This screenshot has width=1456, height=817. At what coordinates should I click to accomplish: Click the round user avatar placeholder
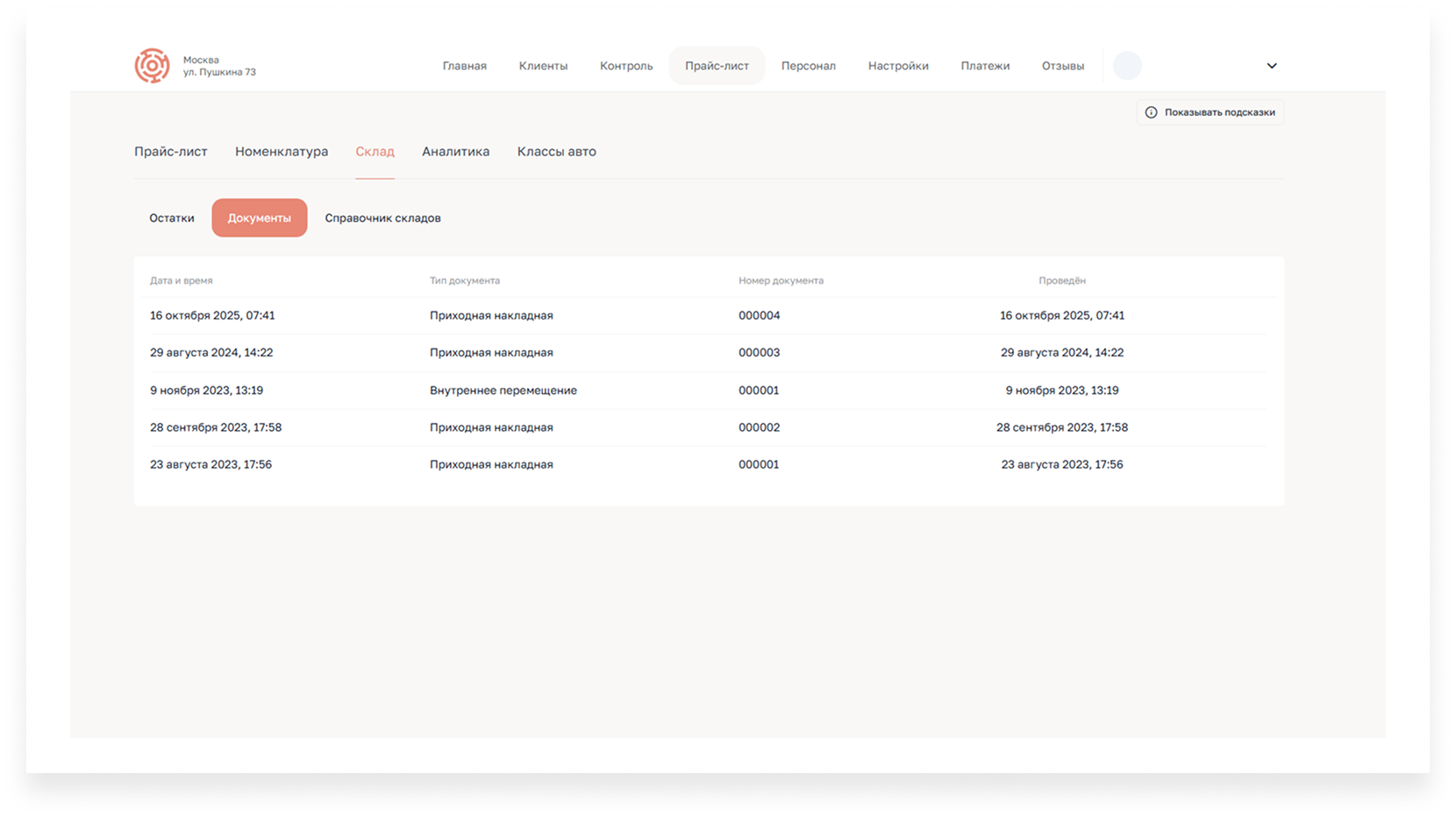1127,66
